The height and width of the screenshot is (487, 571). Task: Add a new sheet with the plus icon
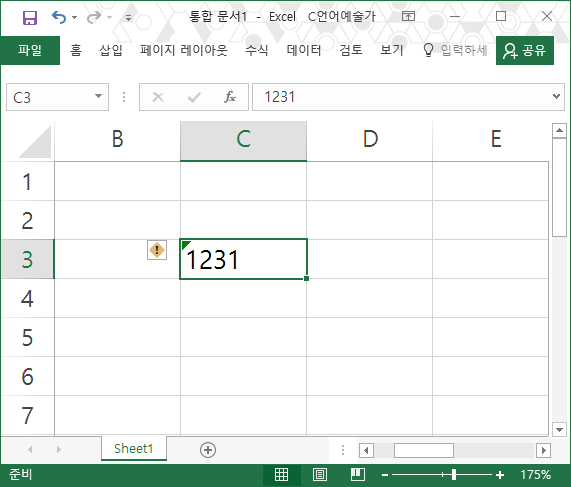[208, 450]
